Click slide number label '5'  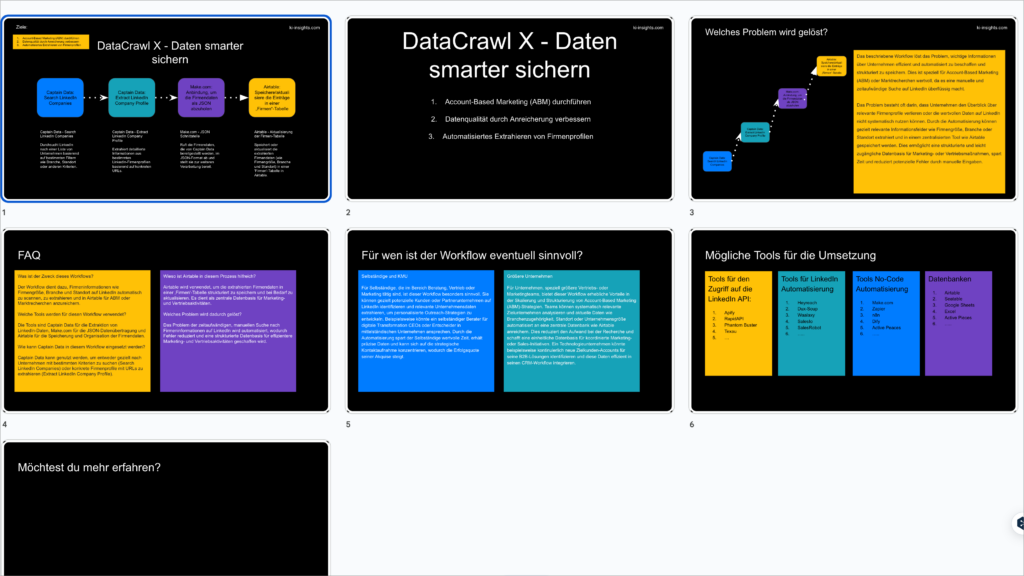pyautogui.click(x=348, y=424)
